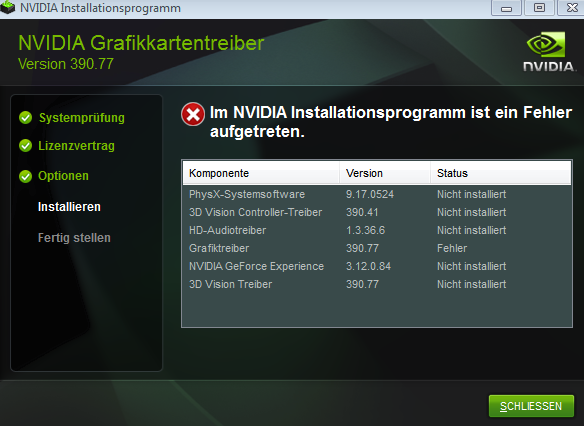584x426 pixels.
Task: Select the Fertig stellen step
Action: pos(74,238)
